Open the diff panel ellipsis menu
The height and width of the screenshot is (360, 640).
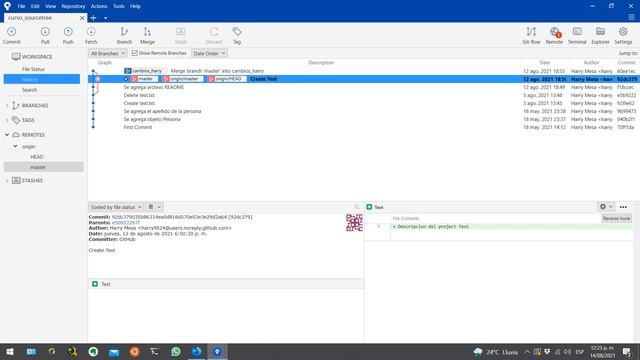(623, 207)
